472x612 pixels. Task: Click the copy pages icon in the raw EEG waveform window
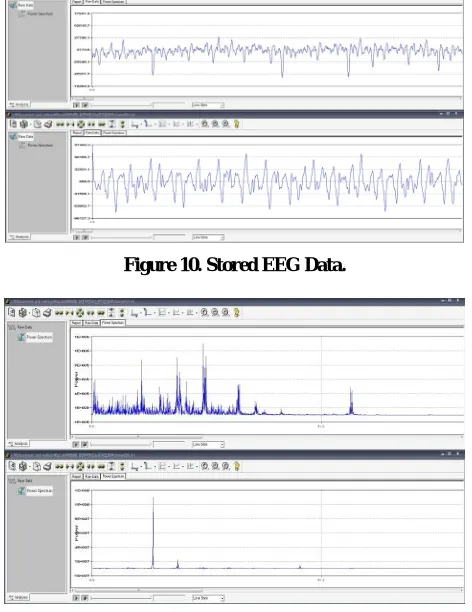(37, 124)
